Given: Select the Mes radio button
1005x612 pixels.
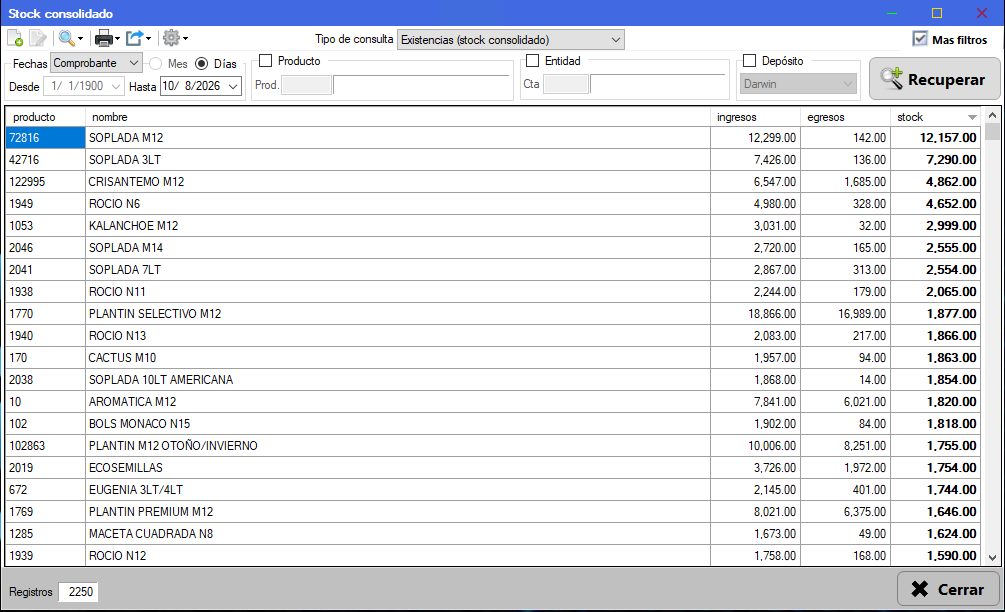Looking at the screenshot, I should click(156, 63).
